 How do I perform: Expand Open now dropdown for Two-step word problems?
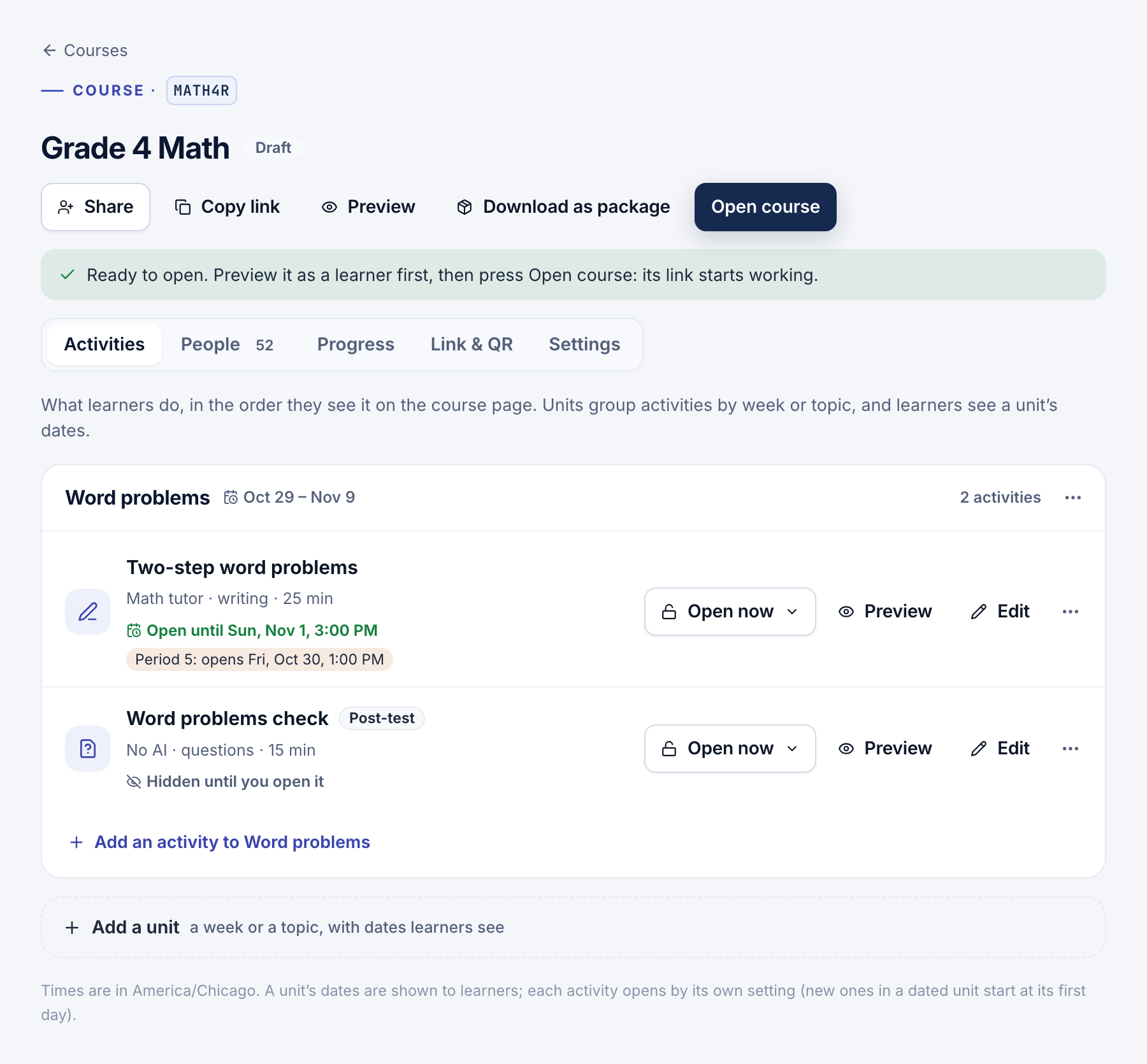730,612
